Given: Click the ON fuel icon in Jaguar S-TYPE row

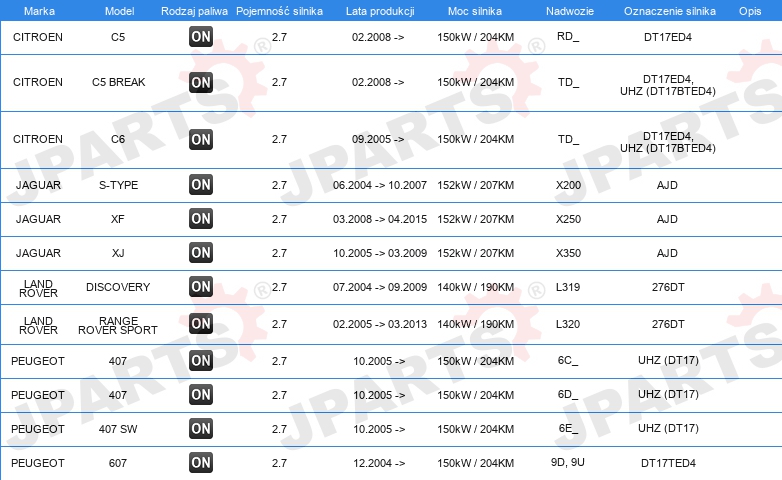Looking at the screenshot, I should (x=201, y=185).
